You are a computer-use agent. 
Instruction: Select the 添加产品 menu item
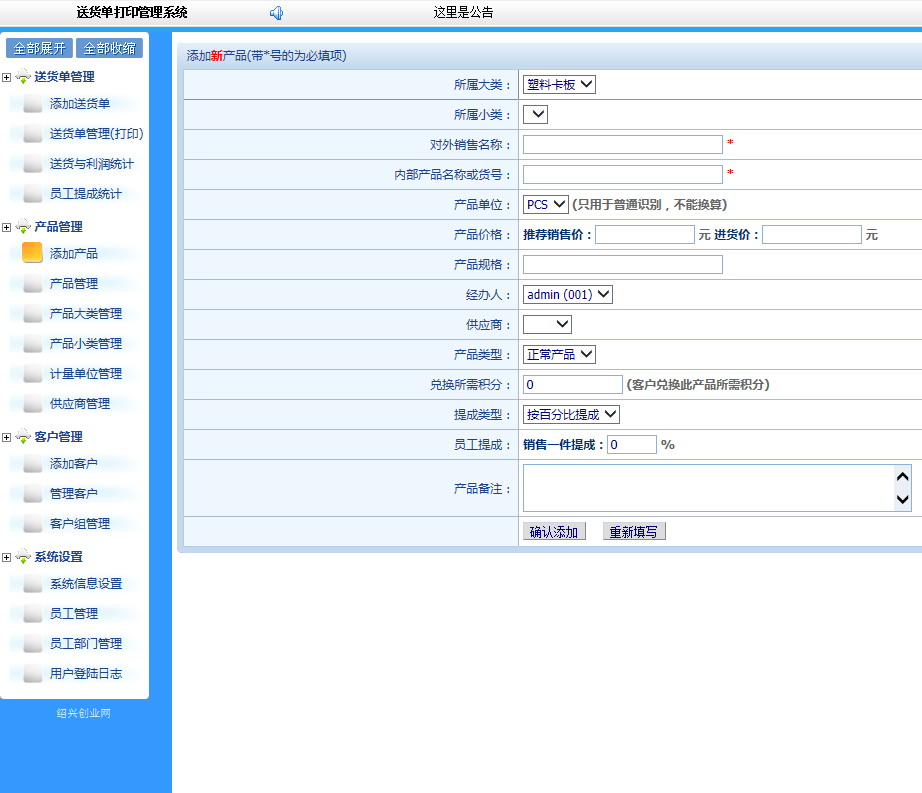(x=74, y=253)
